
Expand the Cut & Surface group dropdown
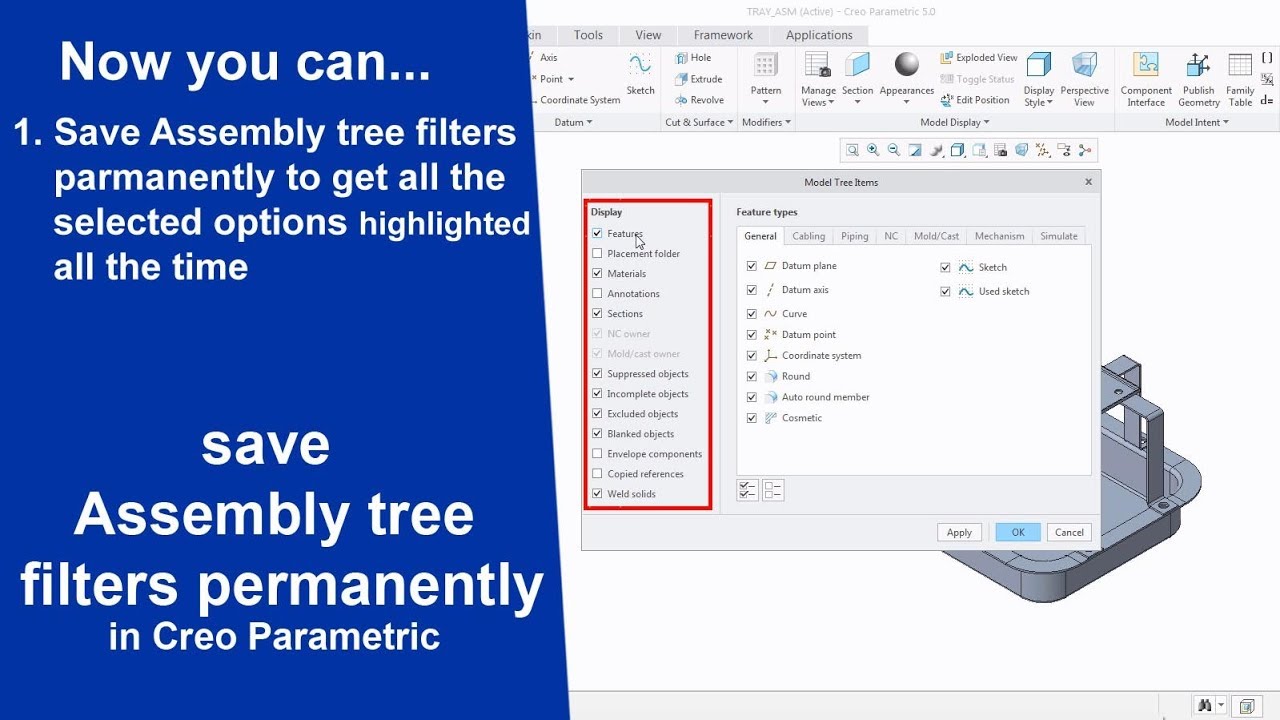pyautogui.click(x=699, y=122)
